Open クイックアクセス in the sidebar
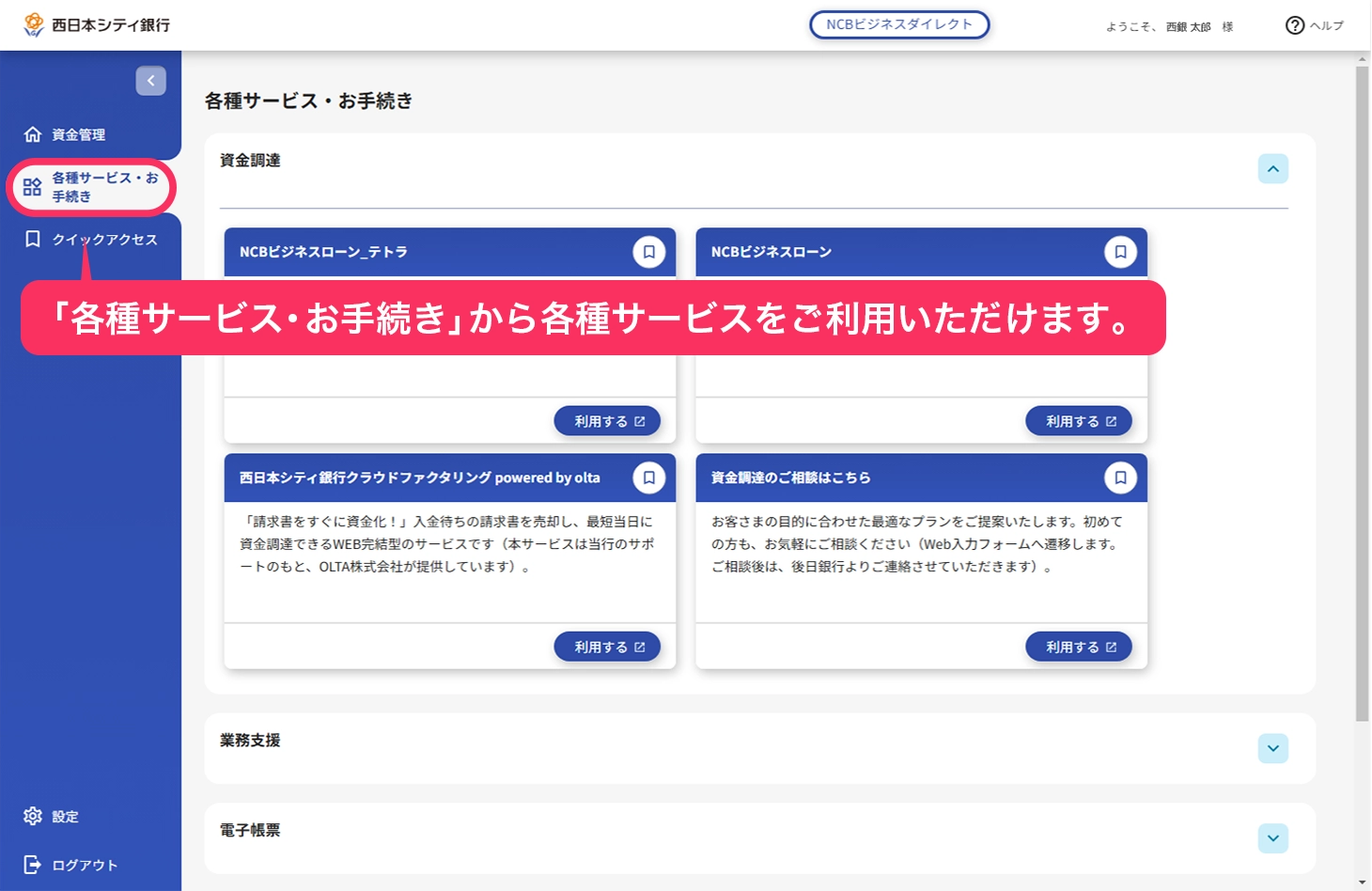The image size is (1372, 891). [x=90, y=240]
